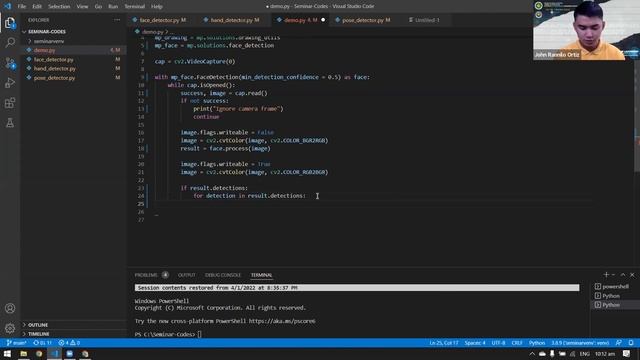
Task: Switch to hand_detector.py editor tab
Action: coord(235,20)
